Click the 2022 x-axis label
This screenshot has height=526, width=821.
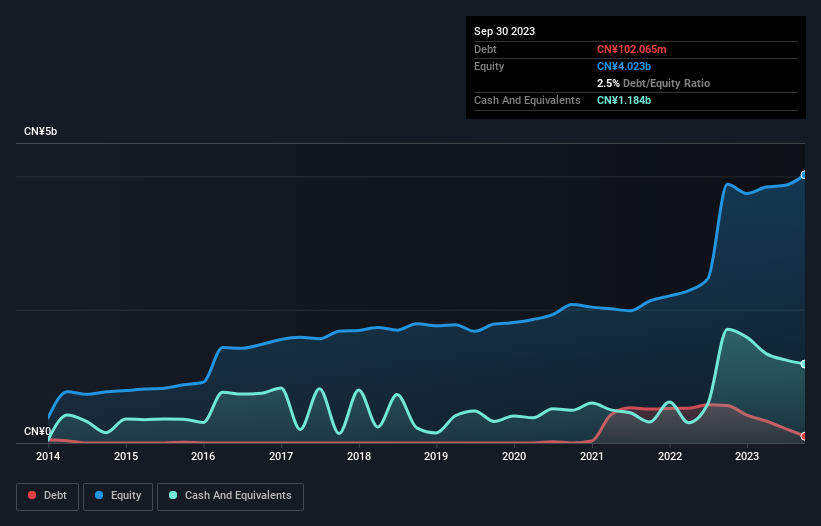pos(670,456)
